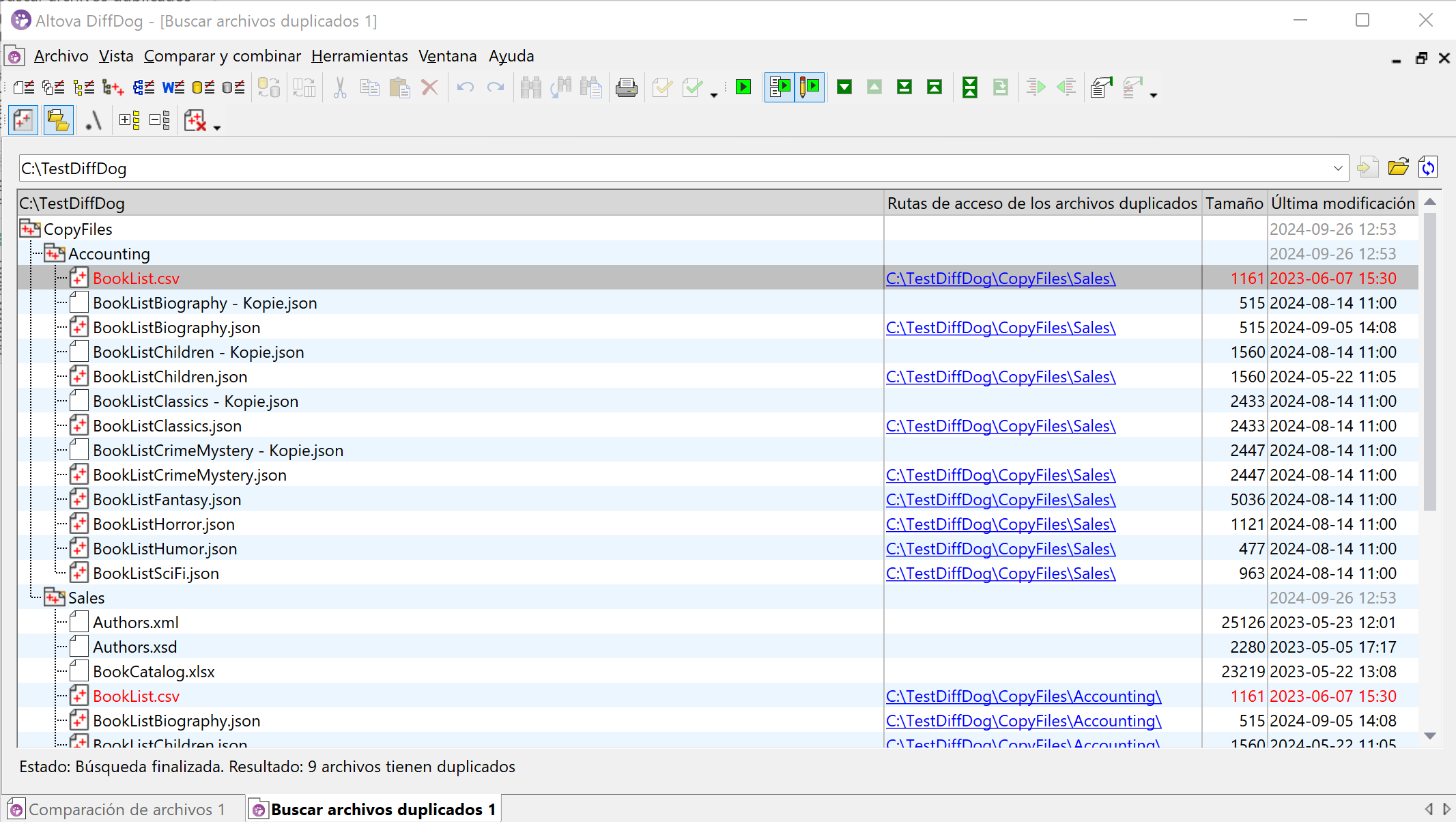Click the Última modificación column header
The height and width of the screenshot is (822, 1456).
1343,203
